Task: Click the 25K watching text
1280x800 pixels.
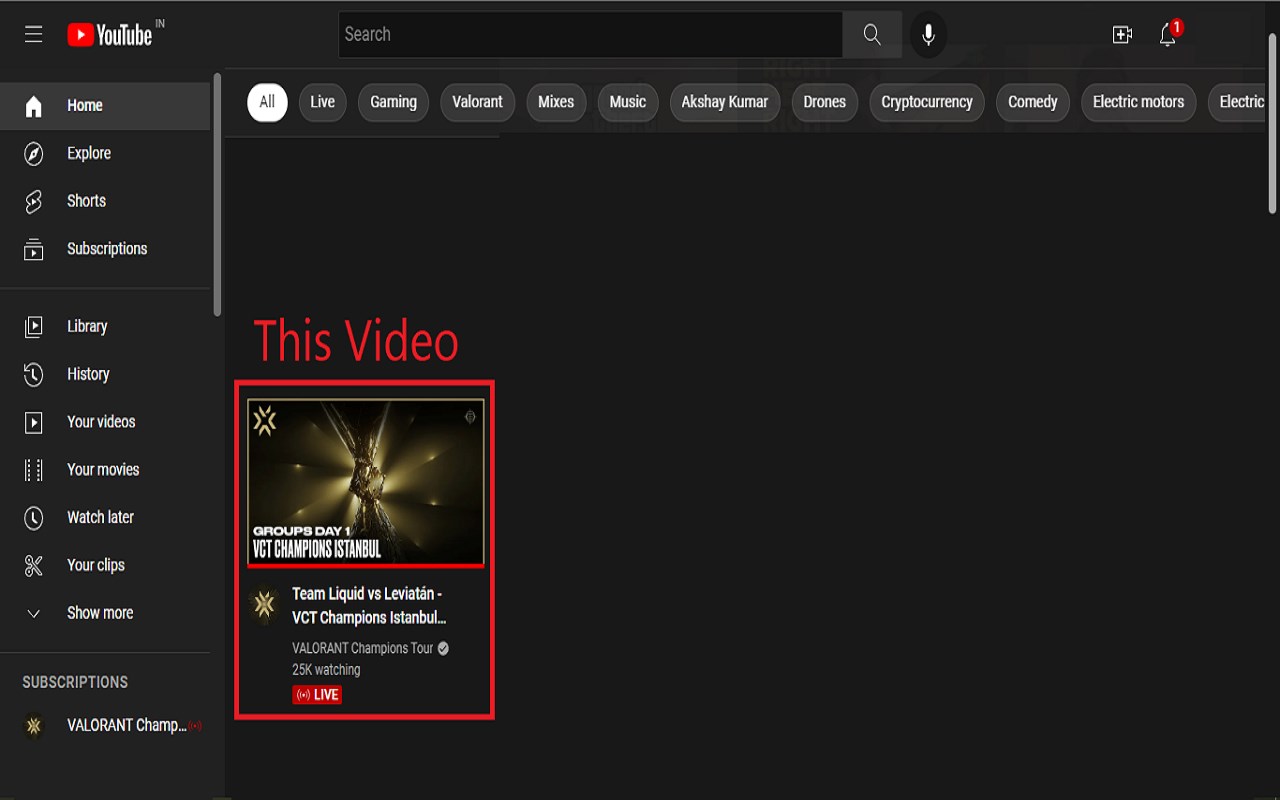Action: click(x=326, y=670)
